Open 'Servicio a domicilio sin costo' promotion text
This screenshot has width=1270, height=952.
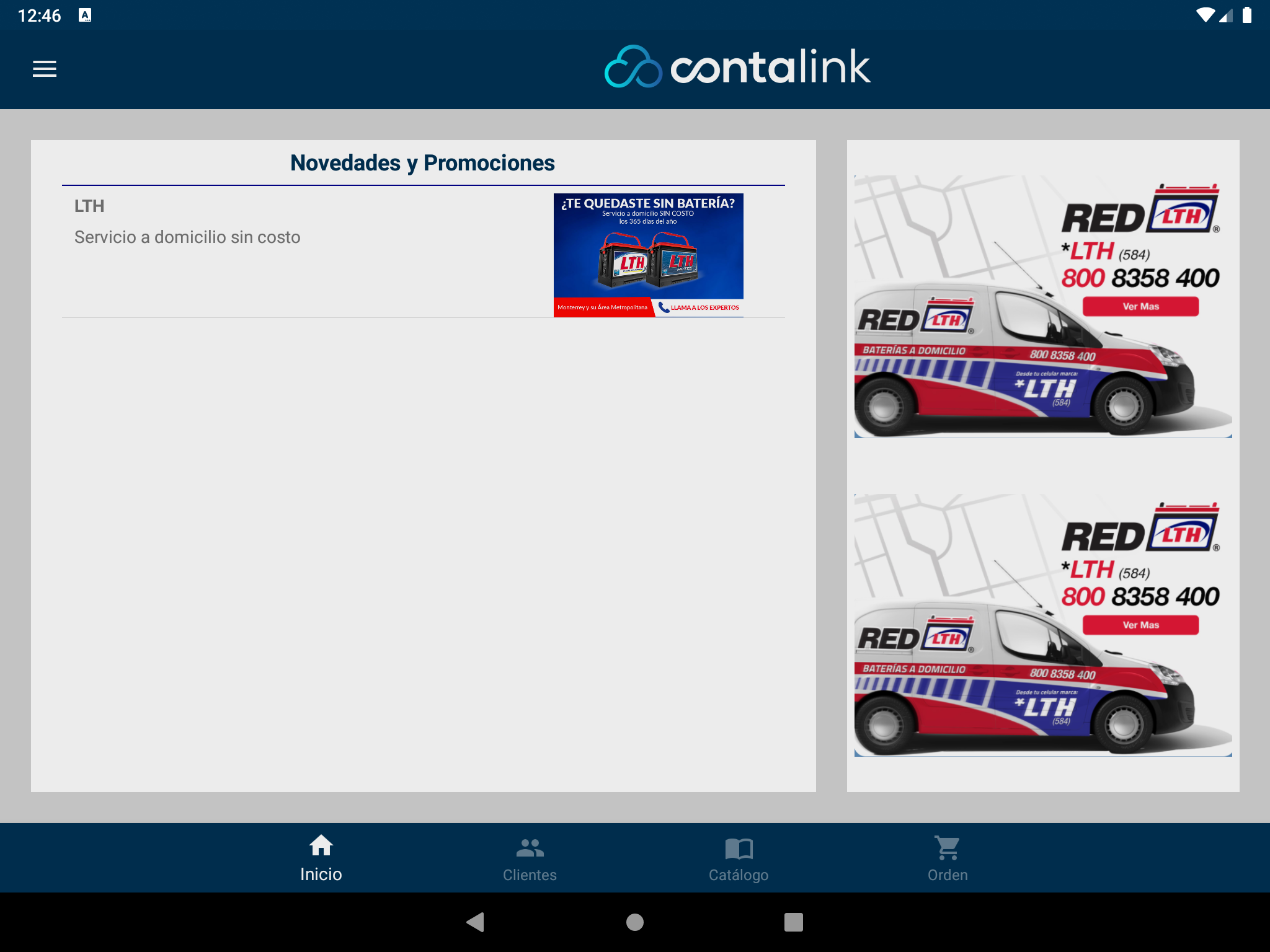tap(187, 237)
